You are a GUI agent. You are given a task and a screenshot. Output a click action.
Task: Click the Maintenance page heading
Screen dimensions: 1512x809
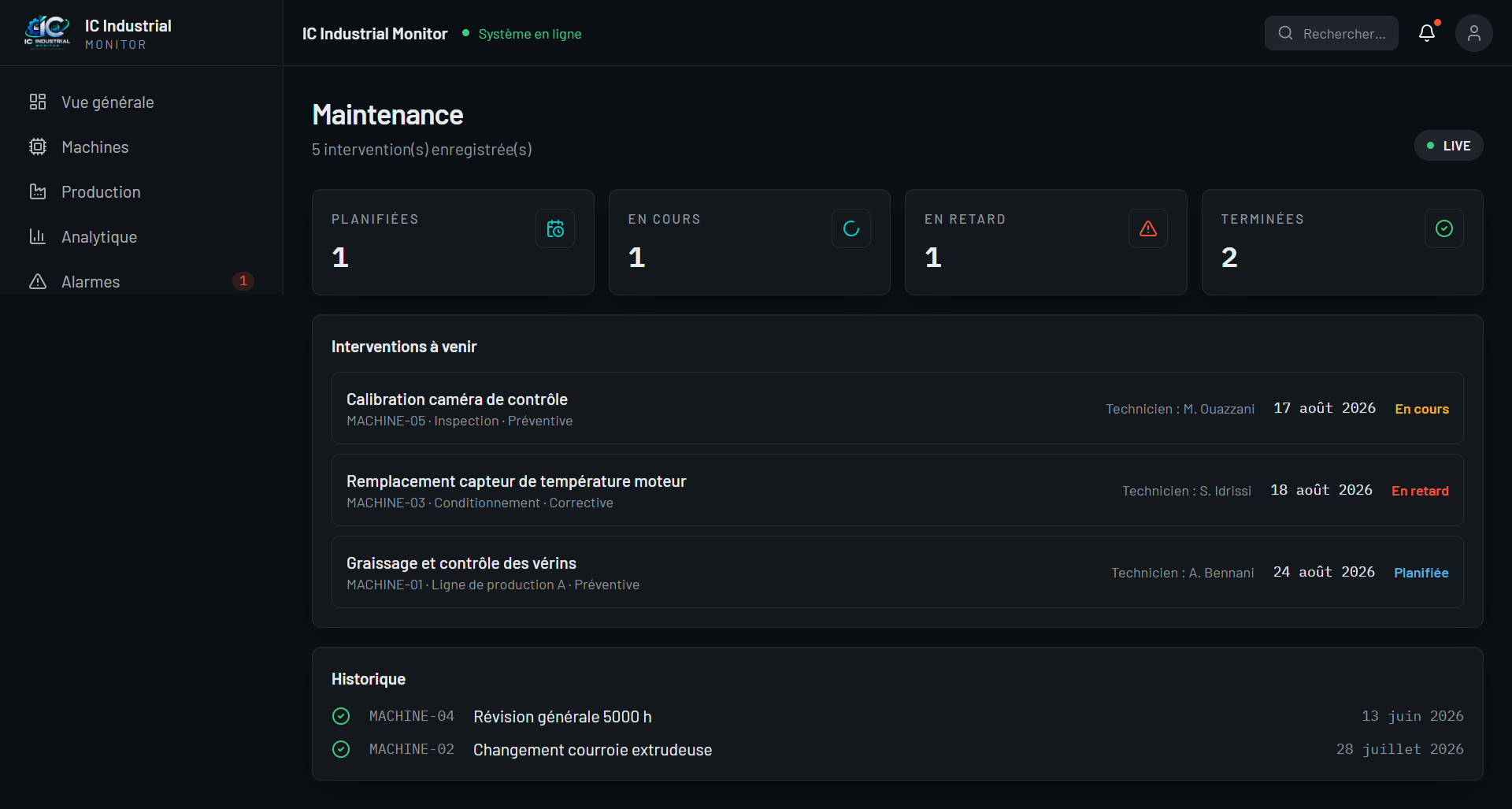[387, 115]
